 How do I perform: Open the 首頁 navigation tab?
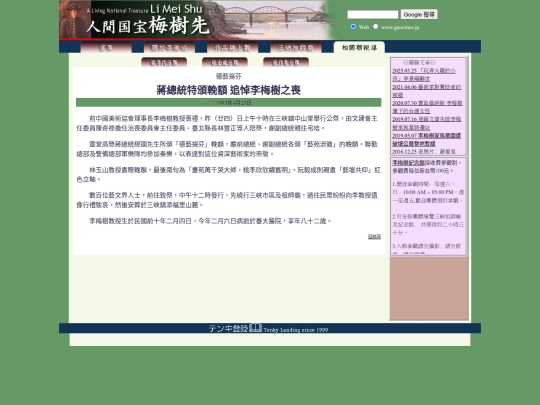(x=106, y=48)
